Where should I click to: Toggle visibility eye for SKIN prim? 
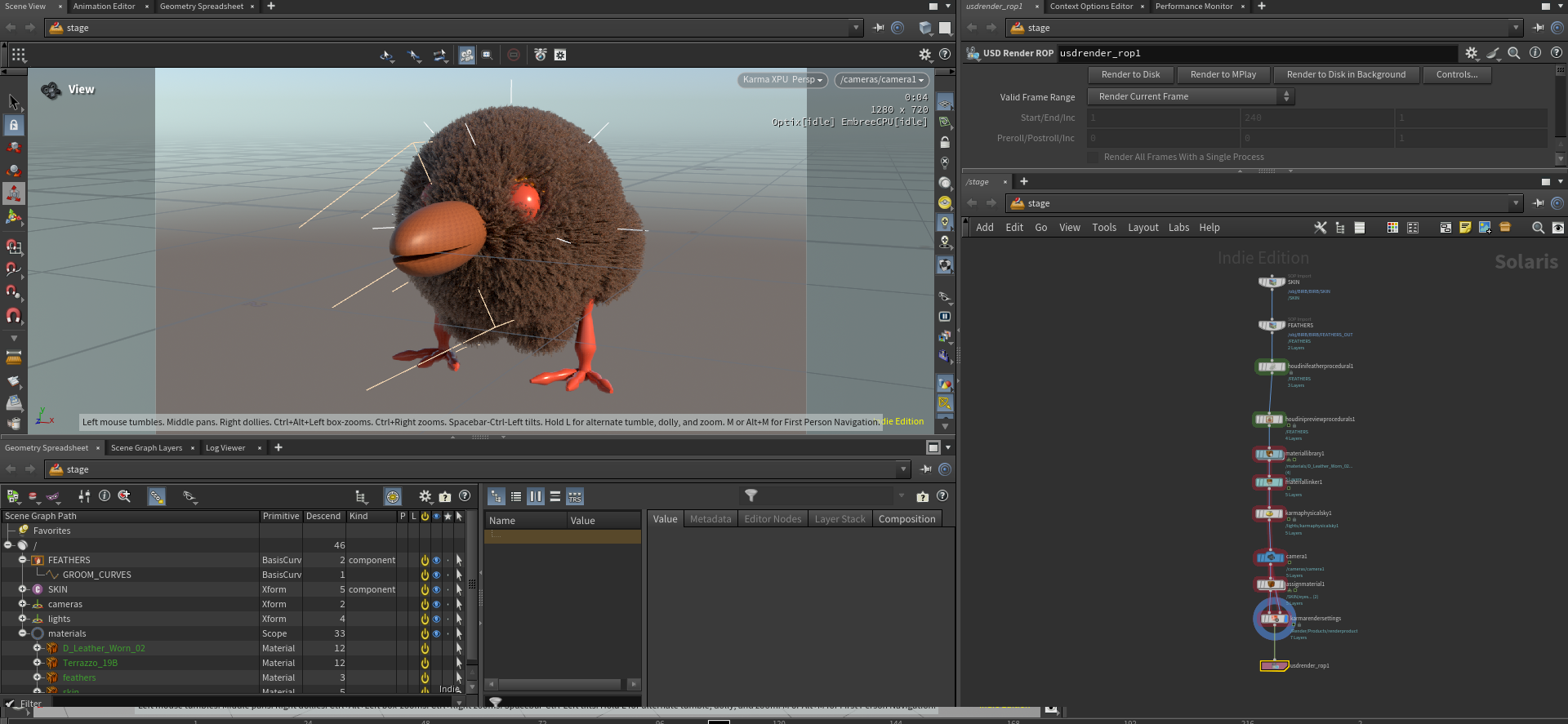(436, 589)
